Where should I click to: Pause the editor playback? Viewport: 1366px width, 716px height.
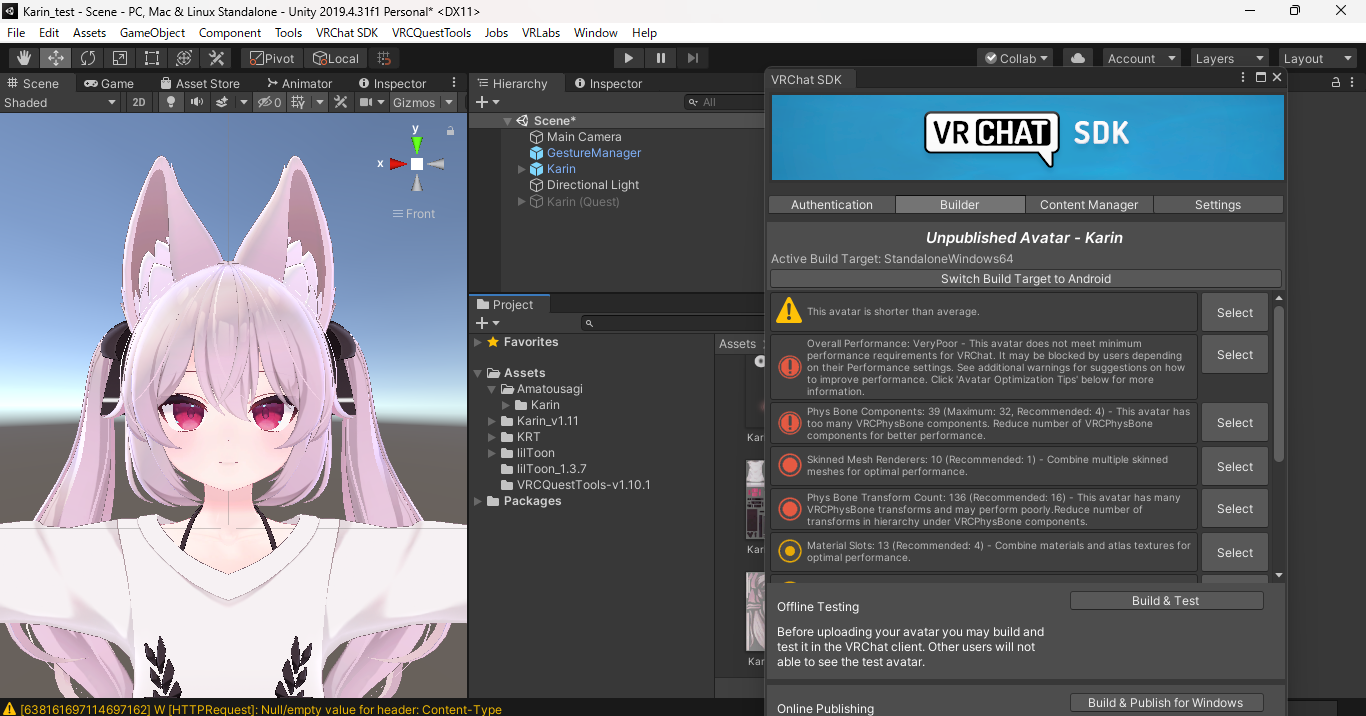pos(660,58)
